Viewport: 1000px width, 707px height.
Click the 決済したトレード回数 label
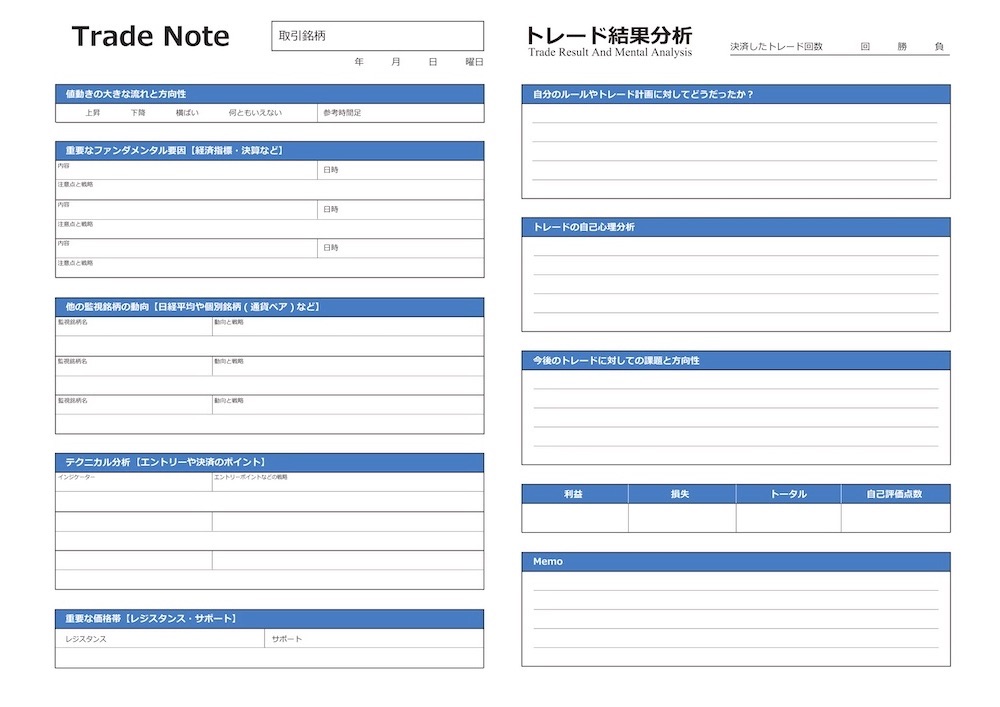[776, 47]
